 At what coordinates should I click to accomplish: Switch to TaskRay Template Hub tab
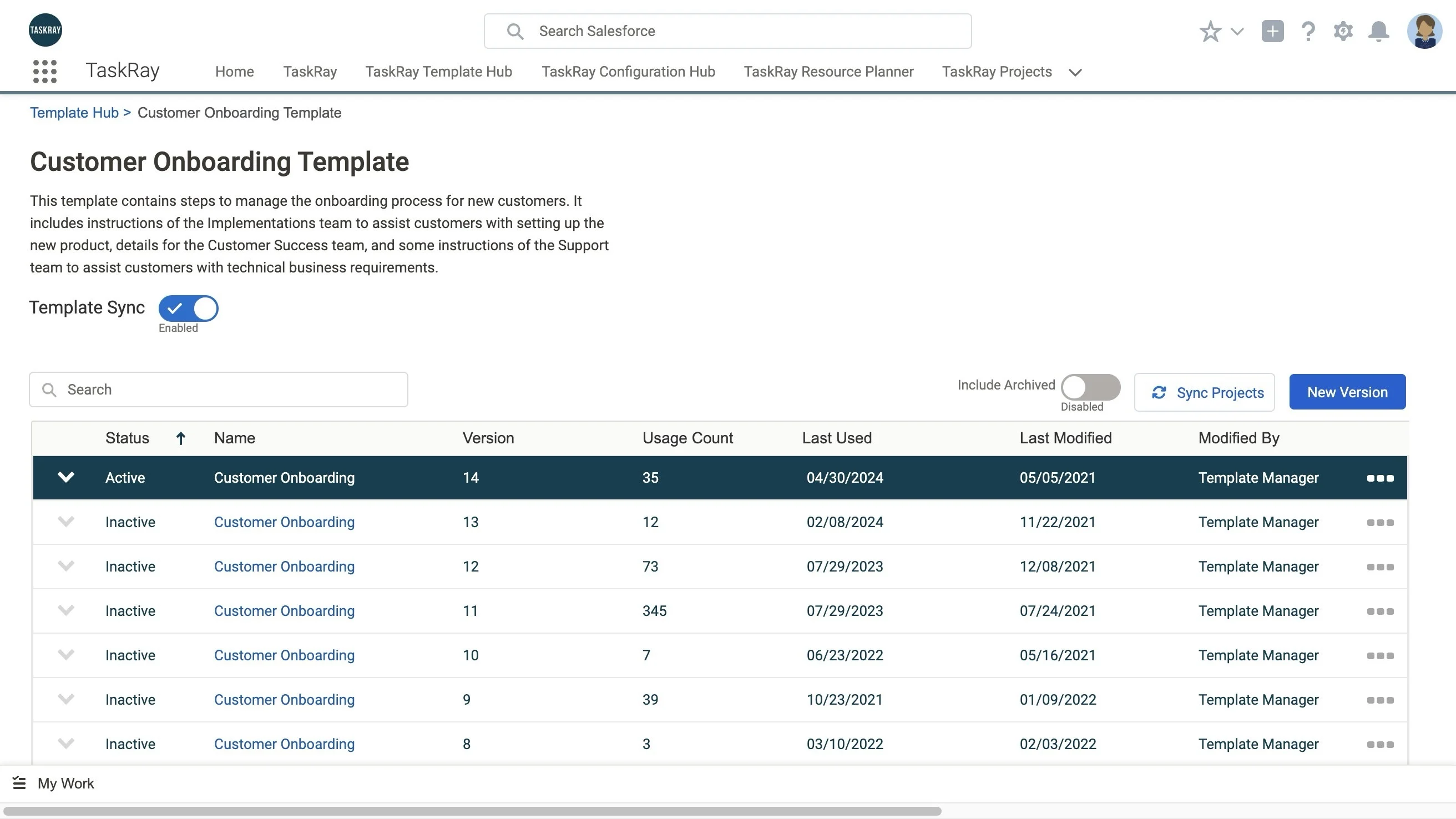point(438,72)
